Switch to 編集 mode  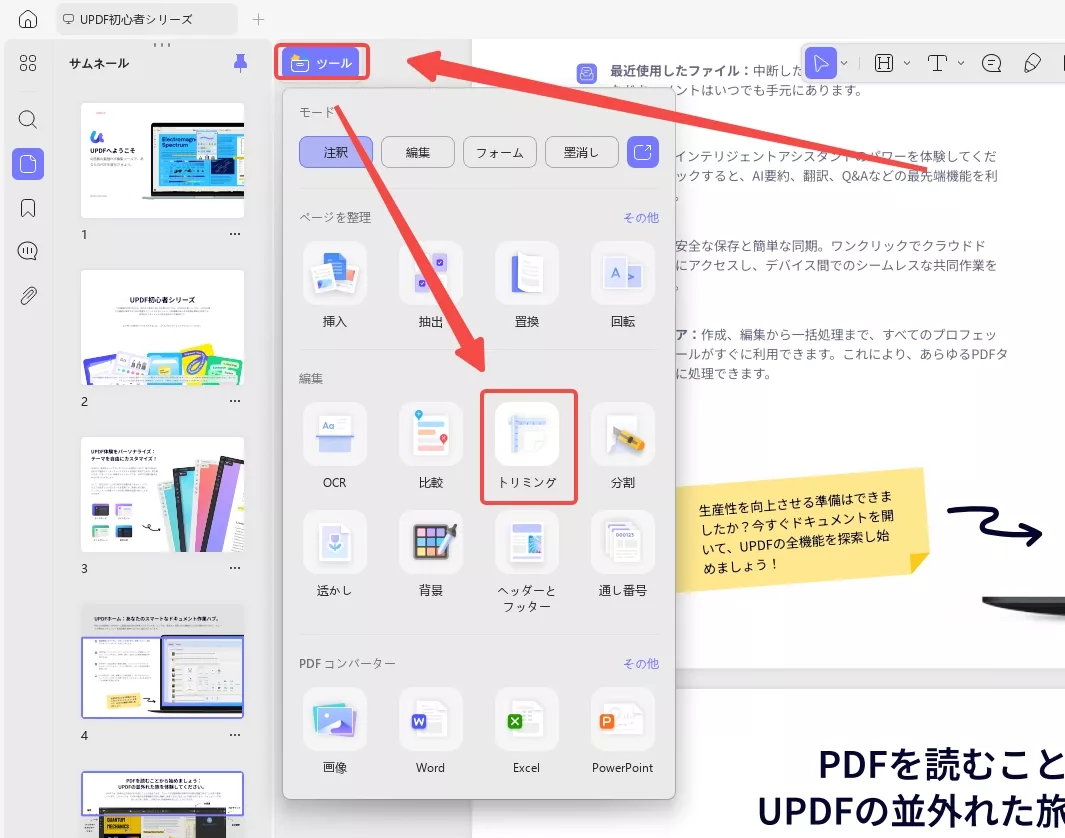418,152
